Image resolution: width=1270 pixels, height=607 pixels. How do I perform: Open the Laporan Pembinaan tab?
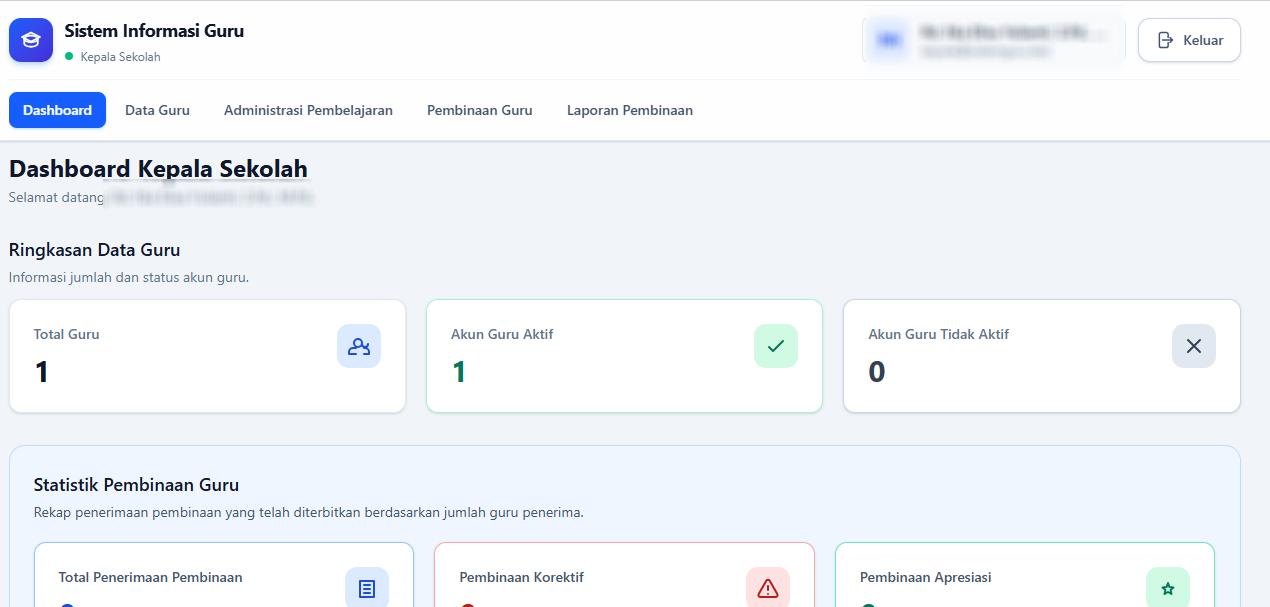tap(630, 110)
